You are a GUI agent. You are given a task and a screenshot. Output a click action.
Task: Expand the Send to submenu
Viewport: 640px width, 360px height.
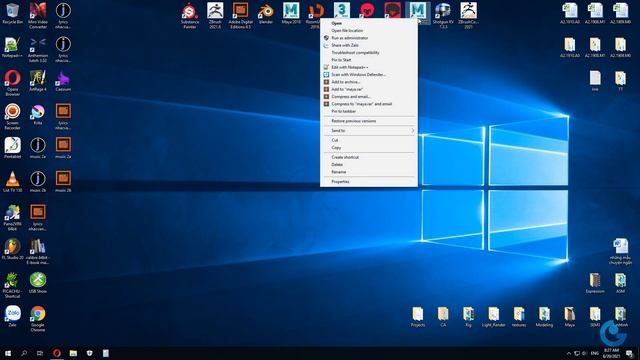[x=369, y=131]
